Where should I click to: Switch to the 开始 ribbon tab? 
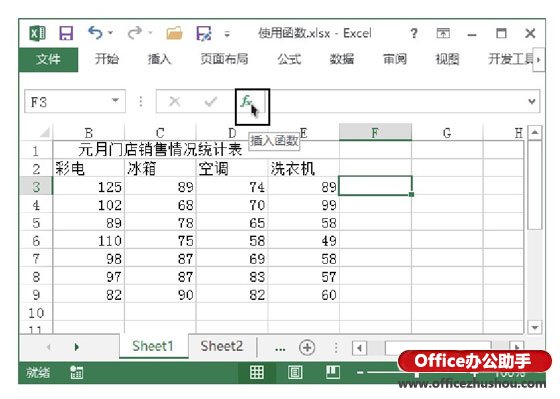point(106,59)
